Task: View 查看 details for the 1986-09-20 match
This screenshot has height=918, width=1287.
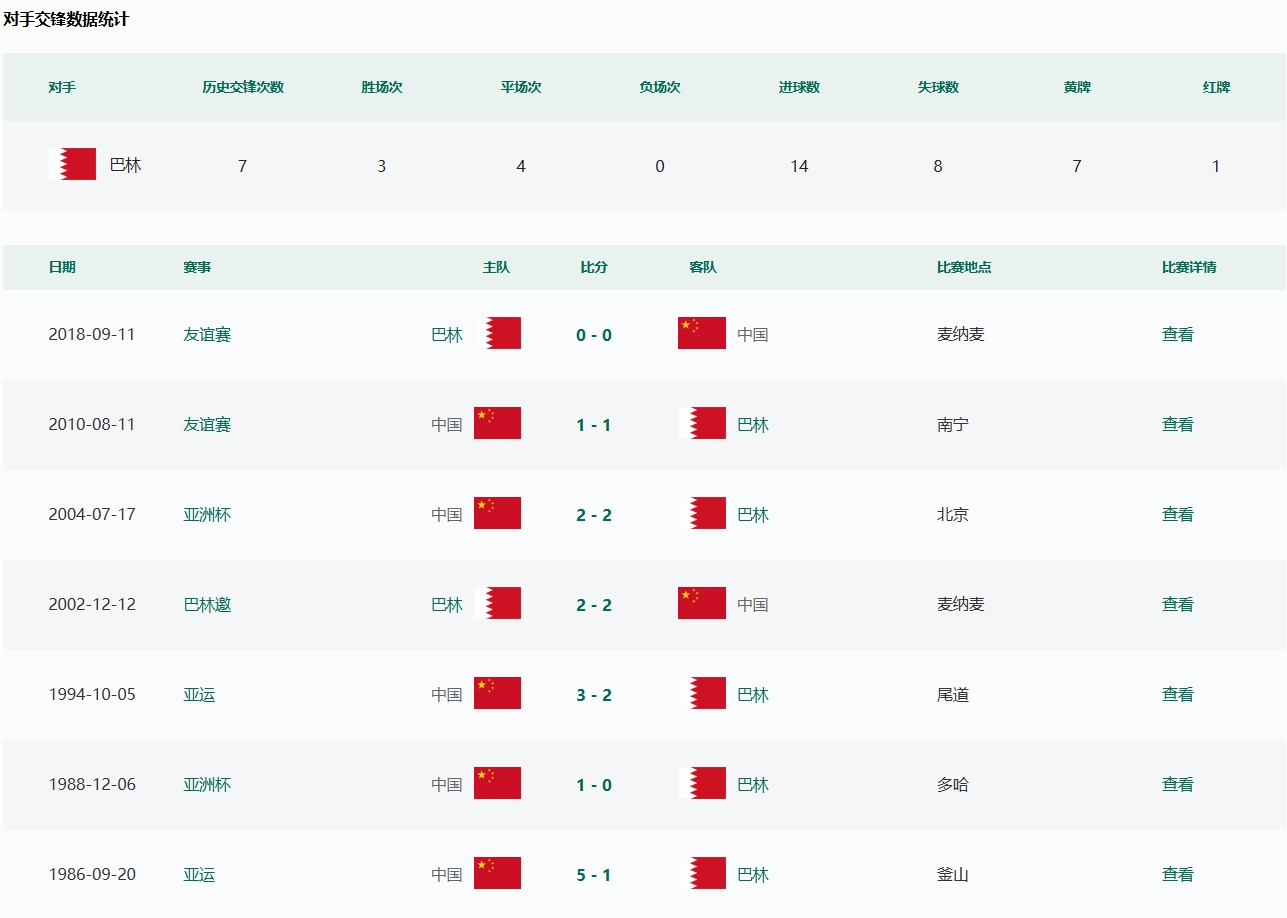Action: coord(1177,875)
